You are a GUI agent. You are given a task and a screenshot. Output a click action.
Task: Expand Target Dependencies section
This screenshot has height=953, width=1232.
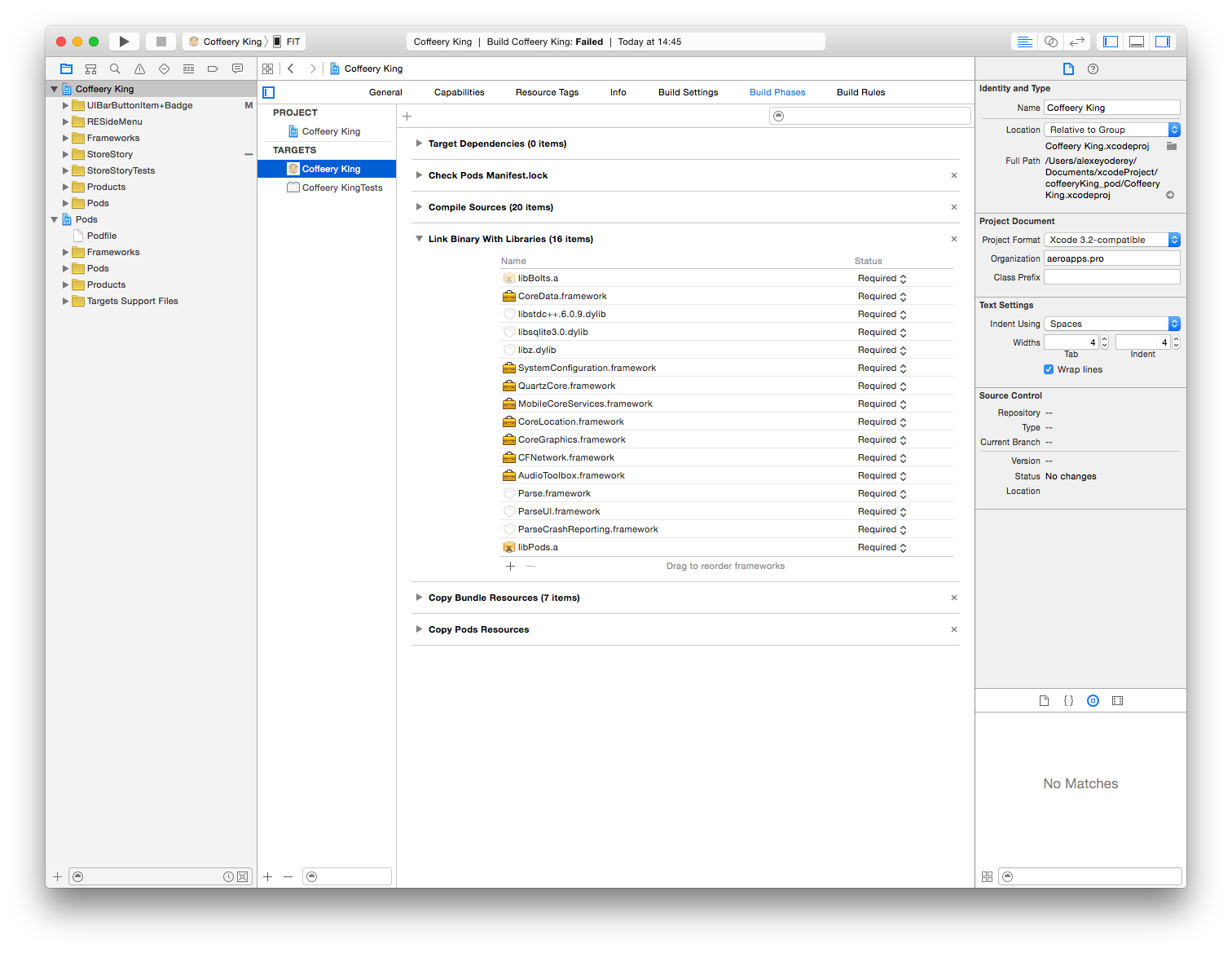coord(419,143)
